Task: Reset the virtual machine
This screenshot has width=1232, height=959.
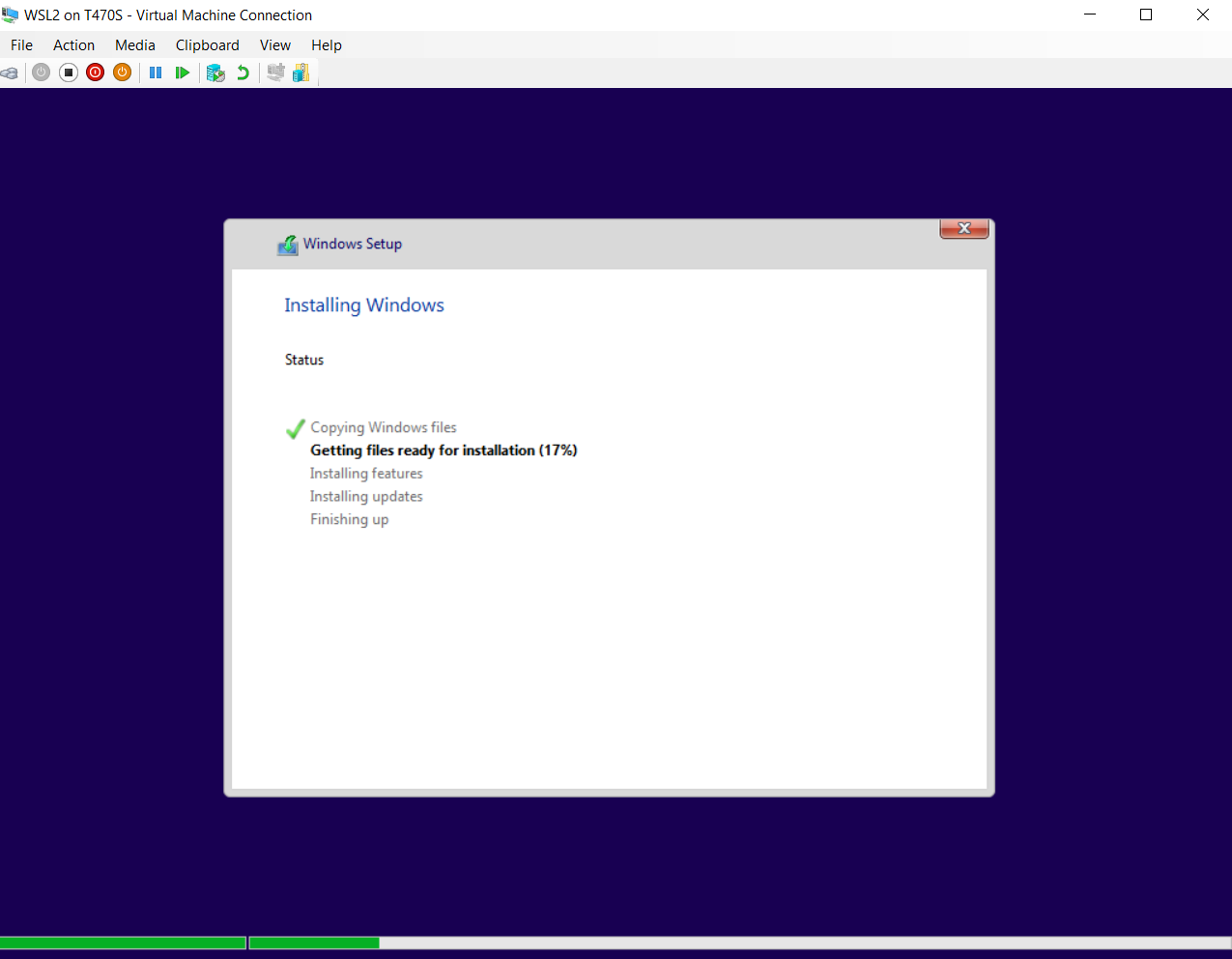Action: click(184, 72)
